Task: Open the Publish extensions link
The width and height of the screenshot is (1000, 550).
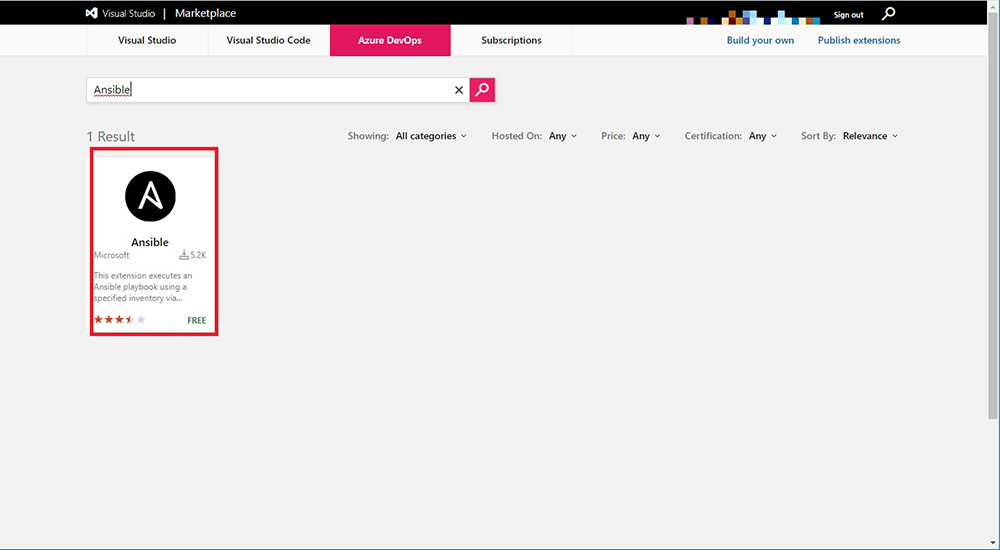Action: click(859, 40)
